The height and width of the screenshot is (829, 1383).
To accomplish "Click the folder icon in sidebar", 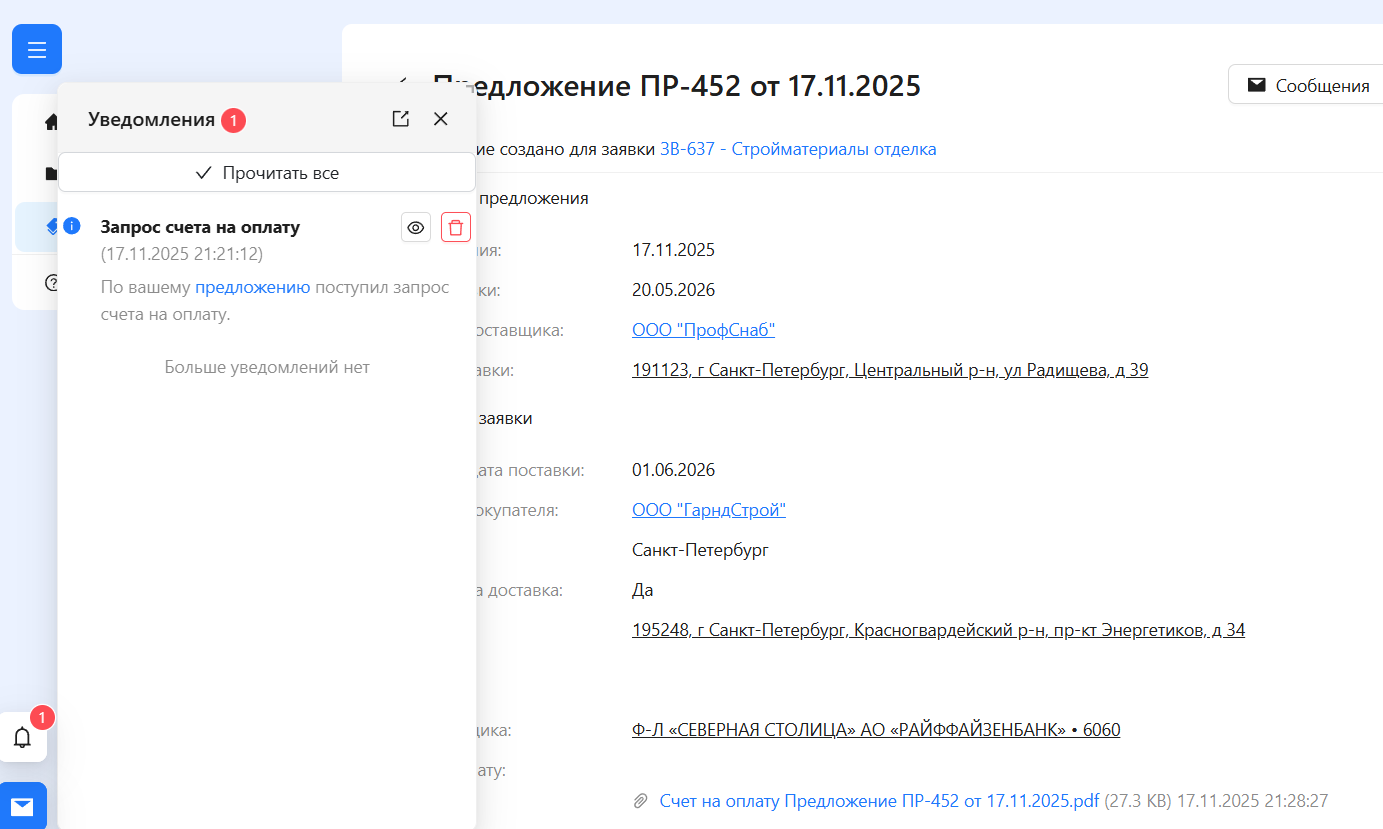I will pos(51,174).
